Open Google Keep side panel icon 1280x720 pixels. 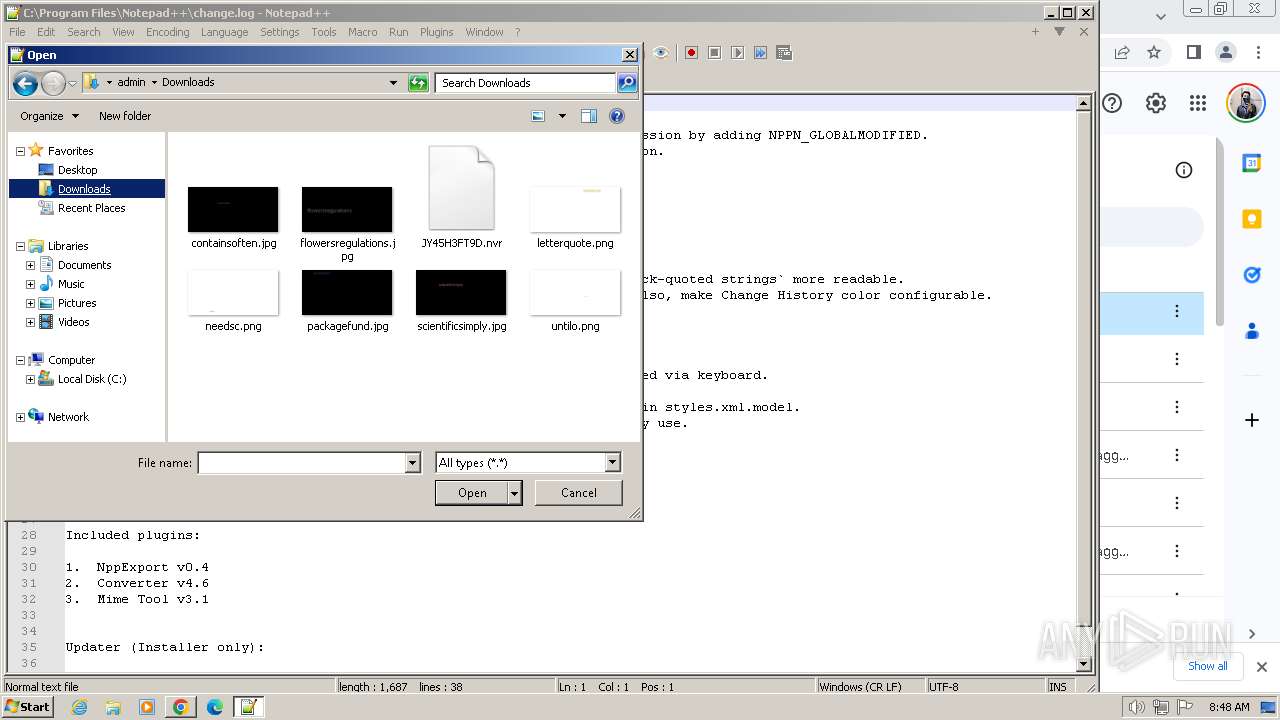pos(1252,219)
